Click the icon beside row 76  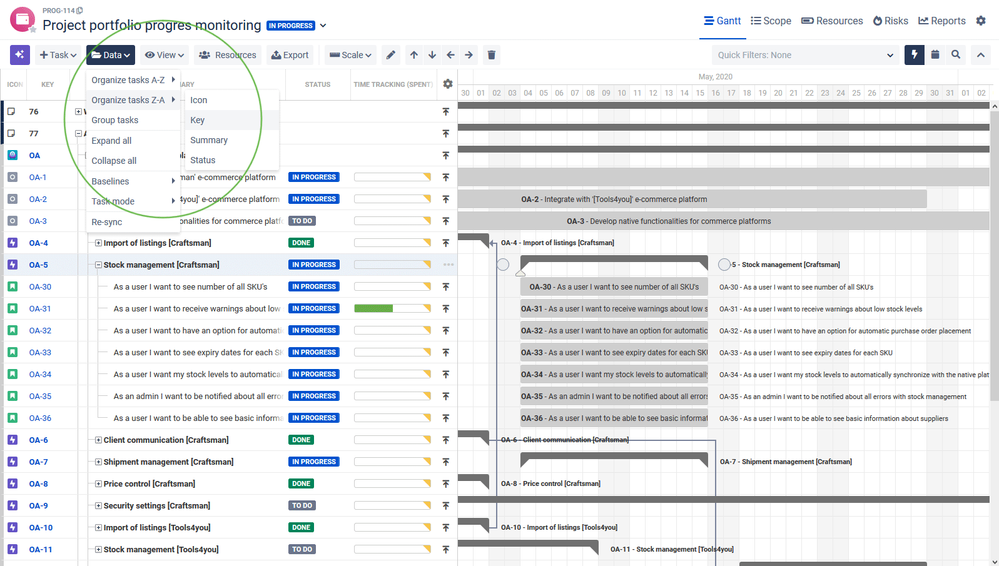point(11,112)
